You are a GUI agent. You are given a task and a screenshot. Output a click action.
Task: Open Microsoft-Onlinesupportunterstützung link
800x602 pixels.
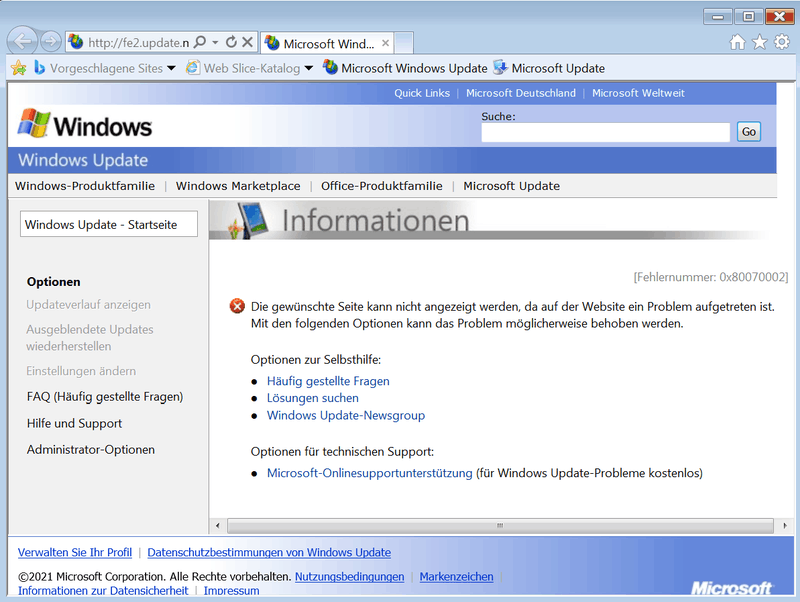point(370,473)
